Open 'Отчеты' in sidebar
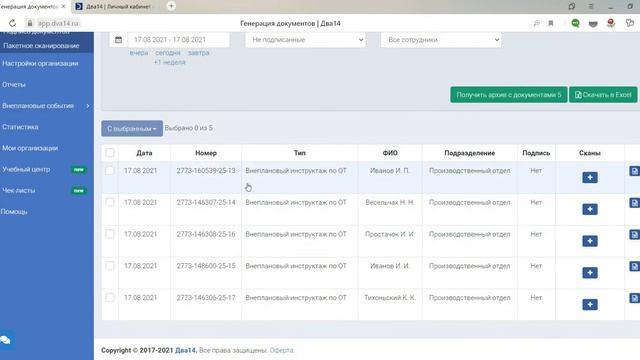 [14, 84]
